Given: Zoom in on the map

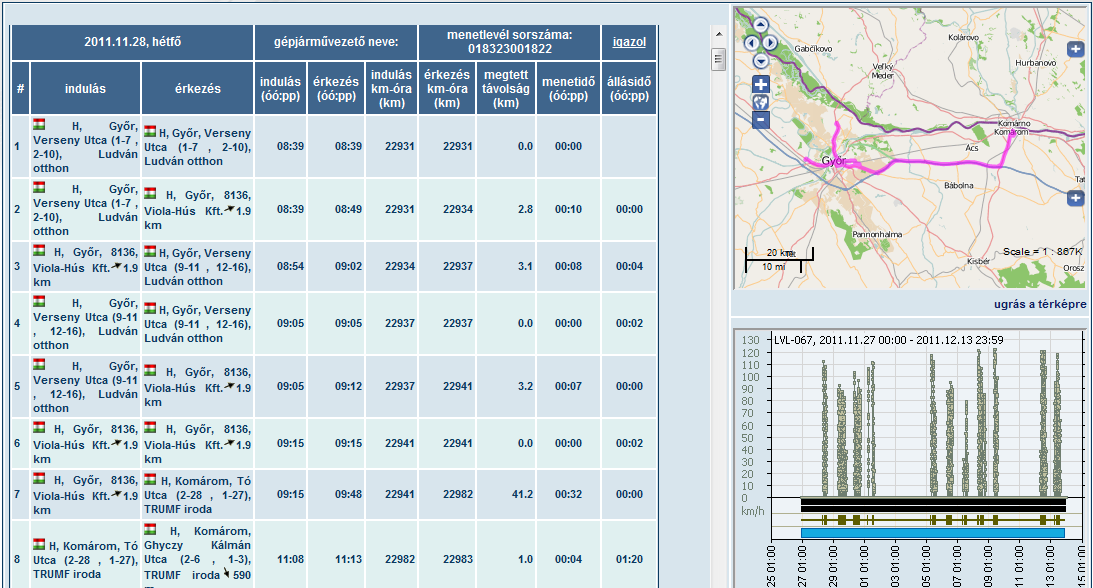Looking at the screenshot, I should pyautogui.click(x=760, y=85).
